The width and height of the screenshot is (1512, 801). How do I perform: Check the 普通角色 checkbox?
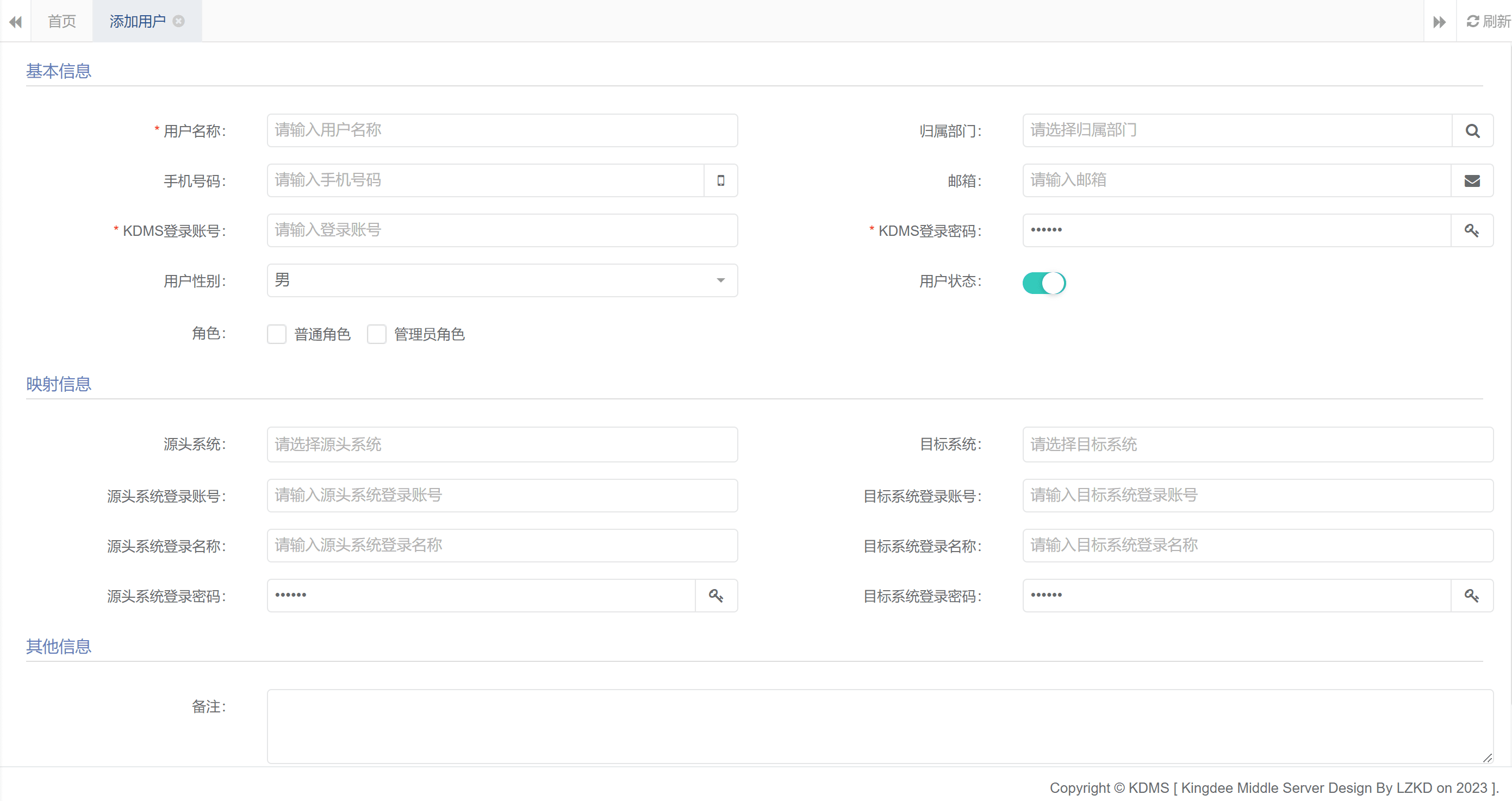coord(276,334)
